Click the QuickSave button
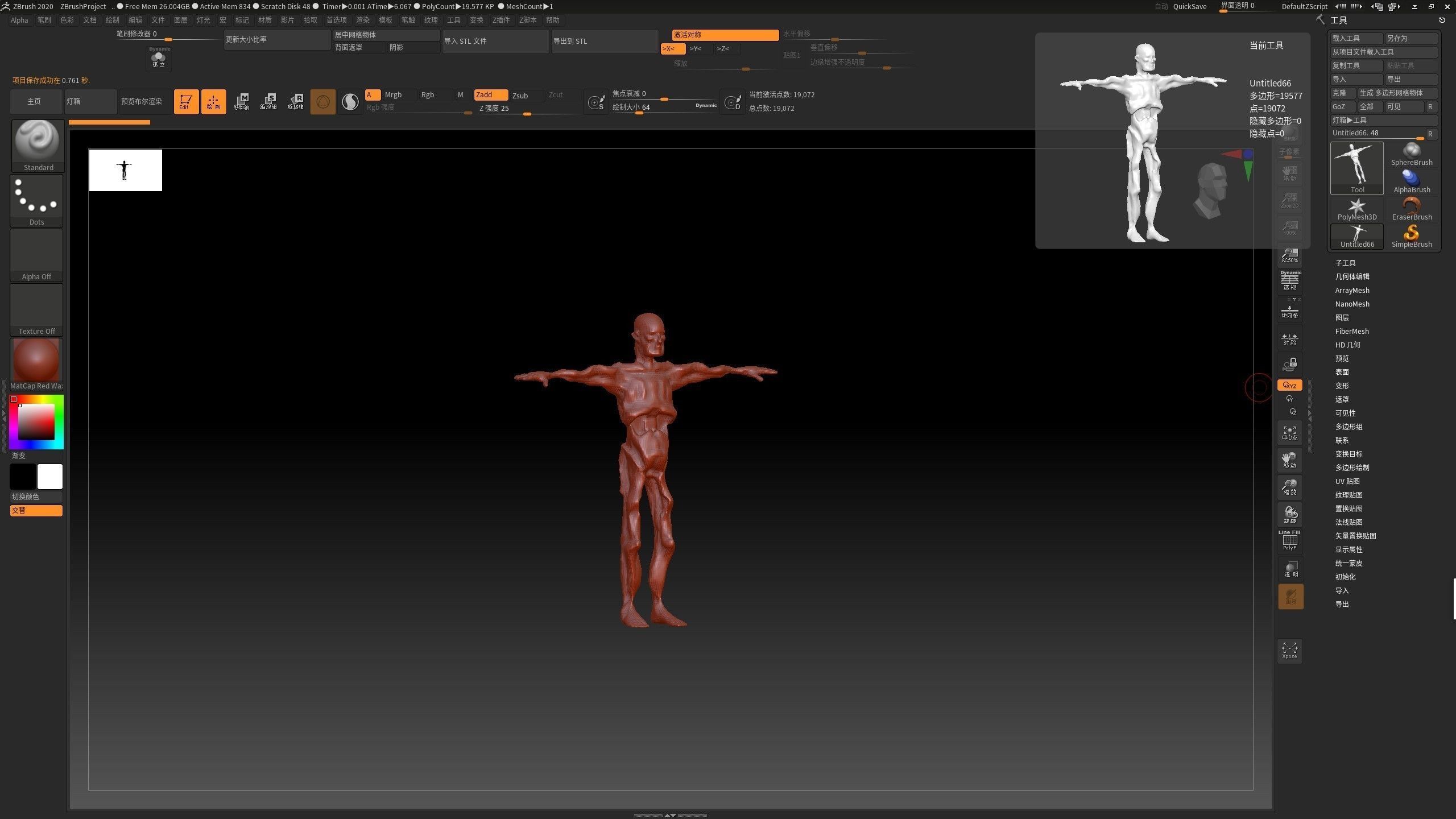The width and height of the screenshot is (1456, 819). (1190, 6)
